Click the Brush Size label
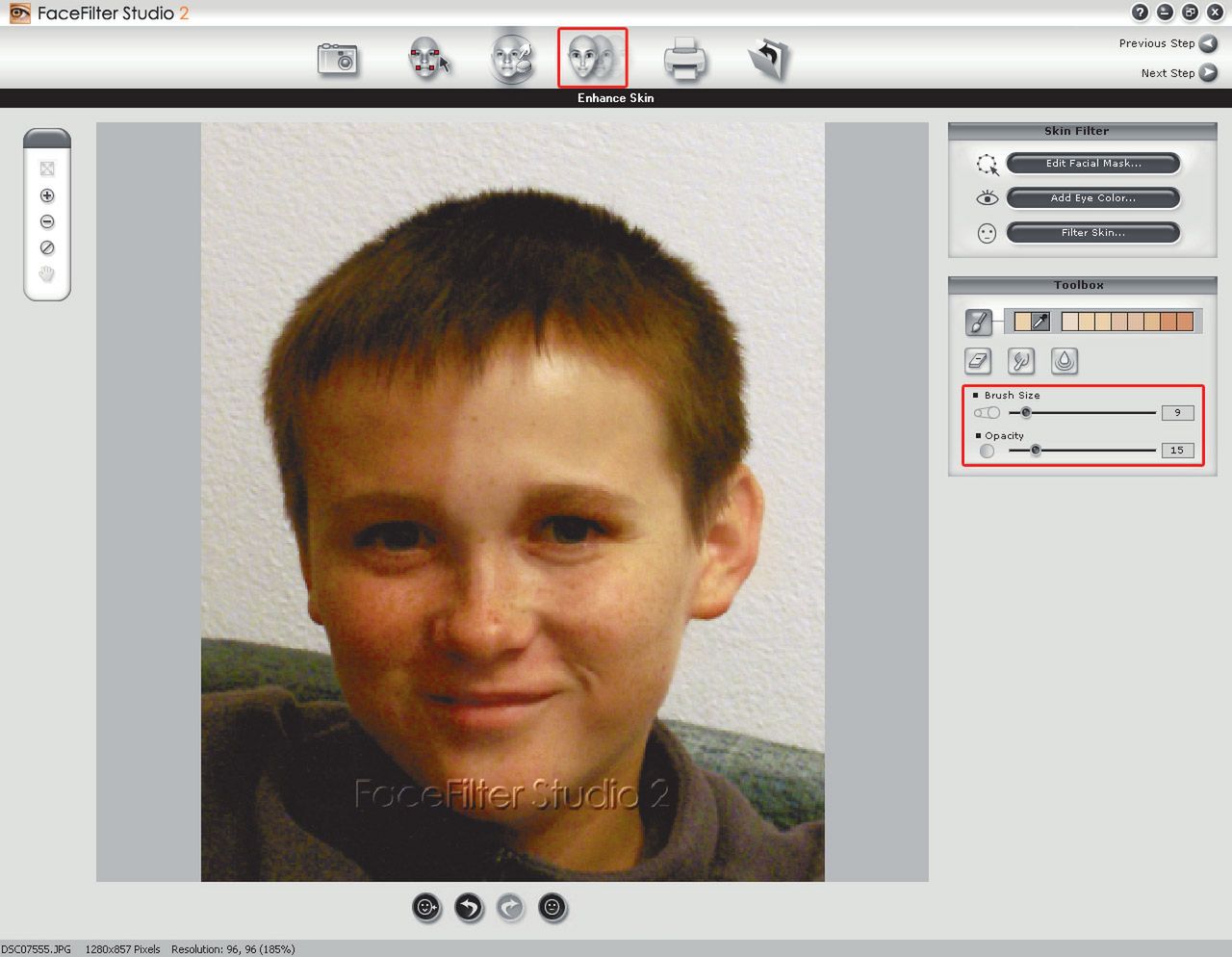The image size is (1232, 957). tap(1012, 396)
